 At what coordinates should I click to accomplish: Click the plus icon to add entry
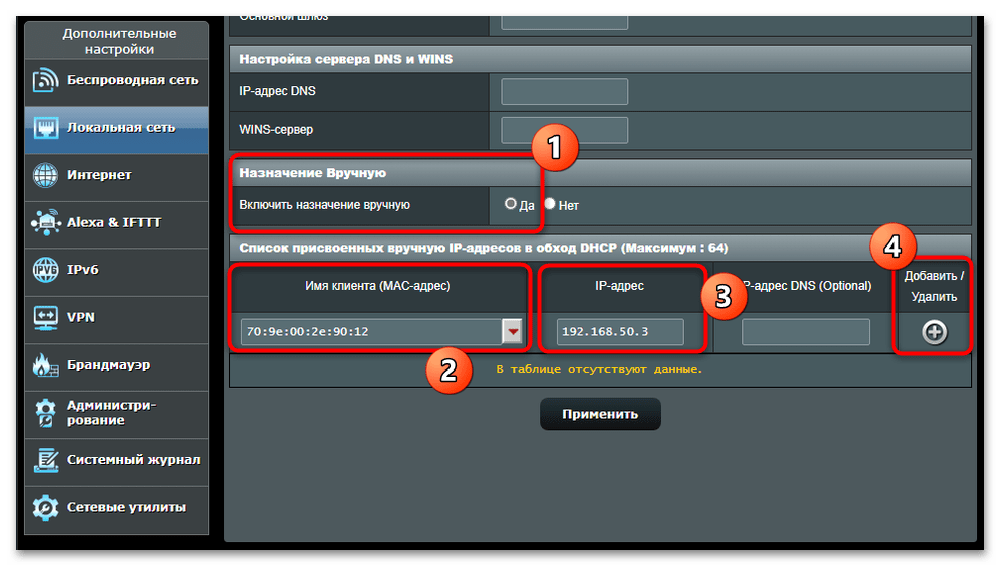[x=934, y=332]
